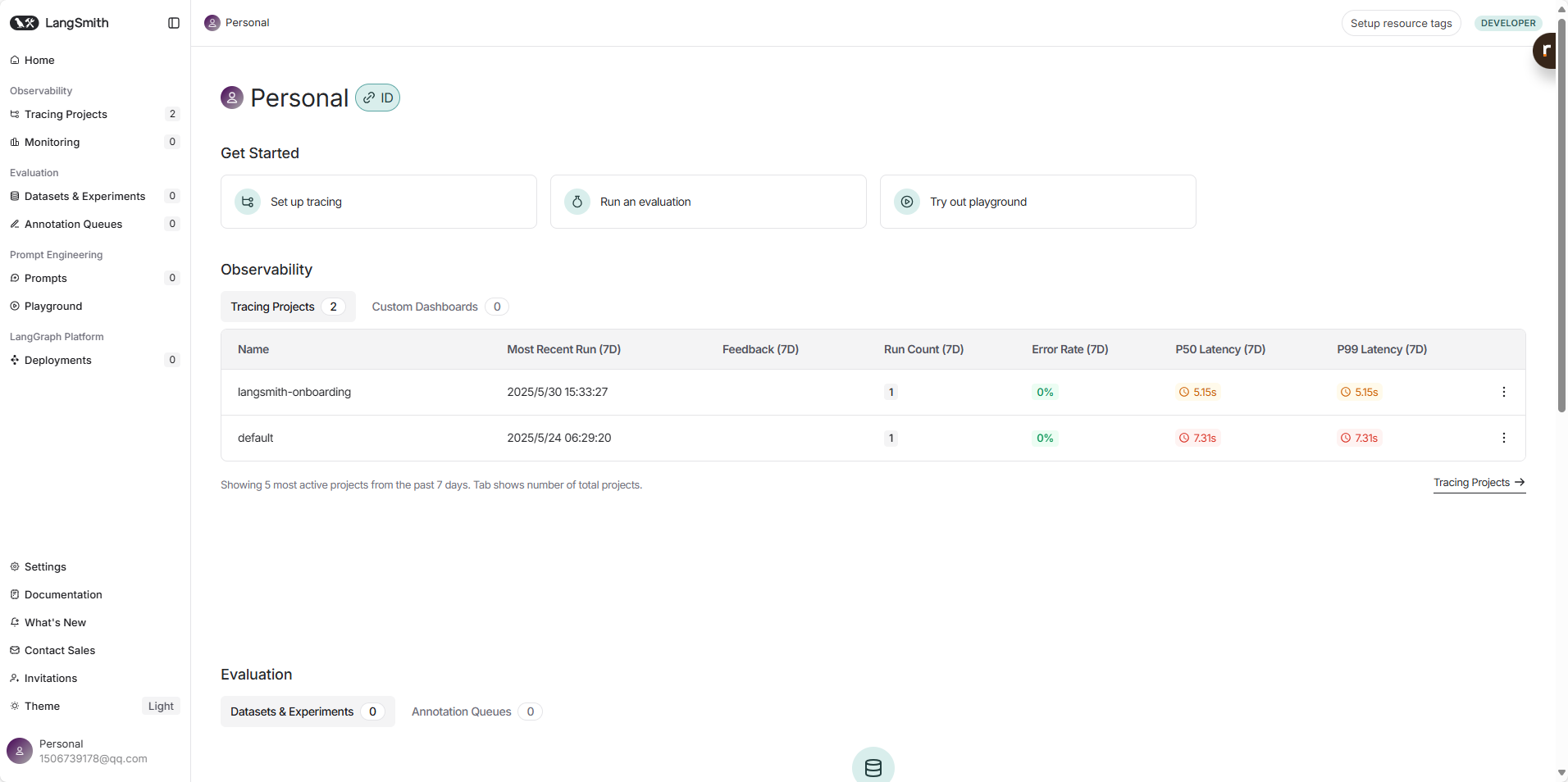1568x782 pixels.
Task: Select the Datasets & Experiments tab under Evaluation
Action: pyautogui.click(x=308, y=712)
